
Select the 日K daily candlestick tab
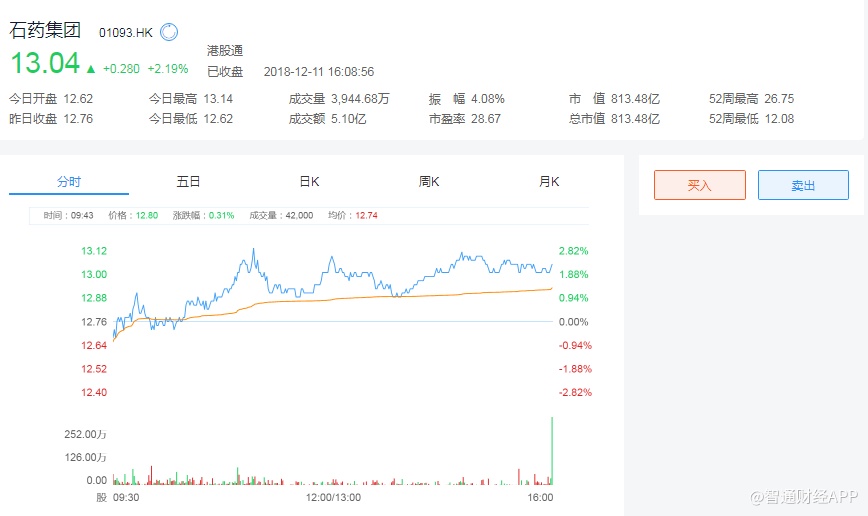(x=309, y=182)
